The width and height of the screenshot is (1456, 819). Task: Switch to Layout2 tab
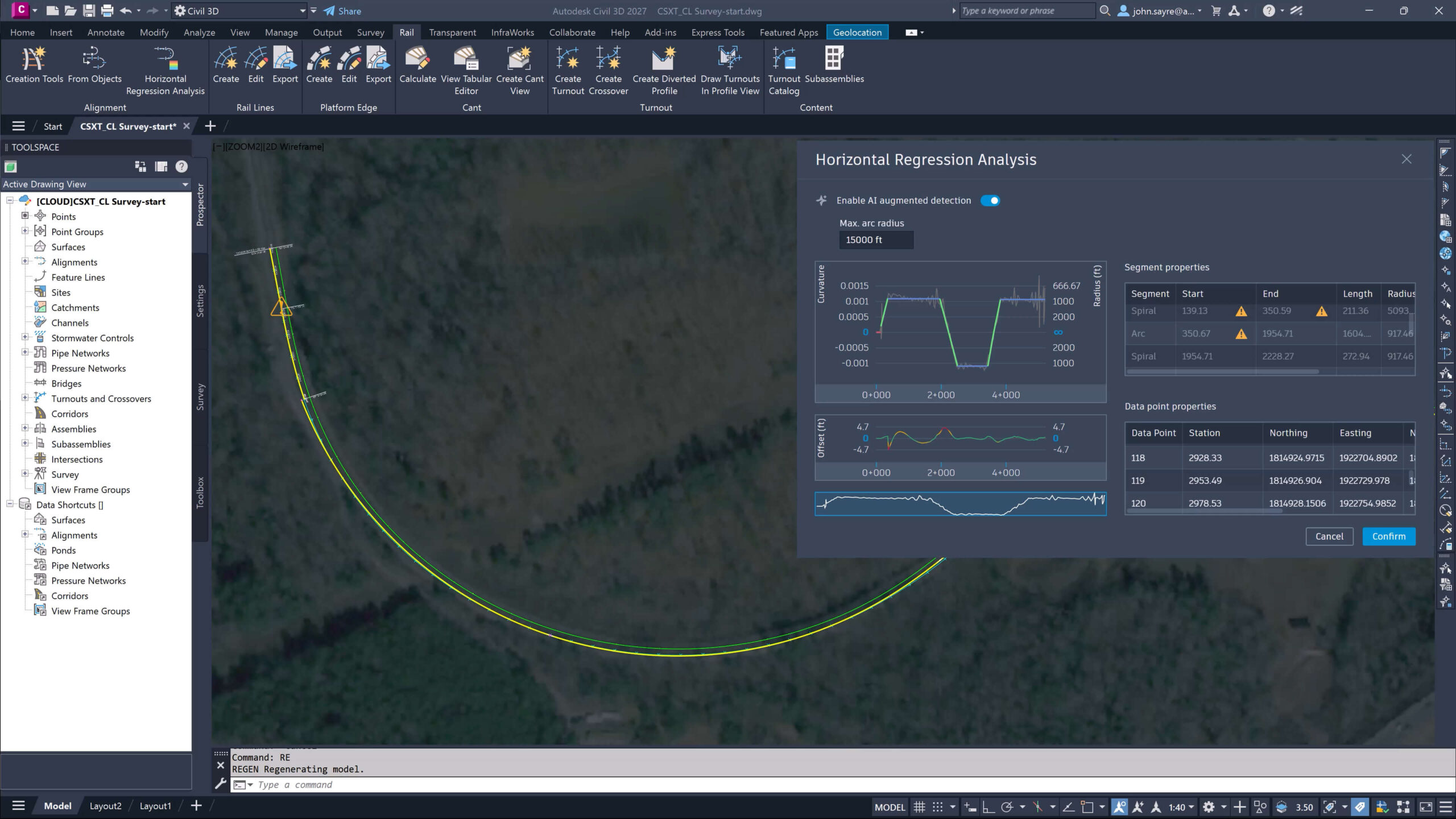tap(105, 806)
